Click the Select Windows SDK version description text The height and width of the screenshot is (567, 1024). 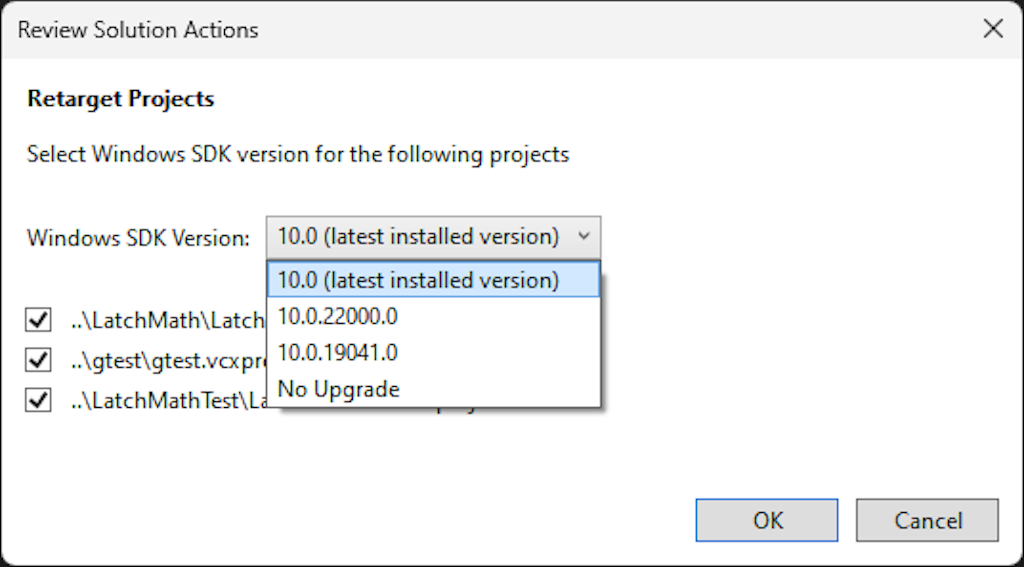click(x=298, y=155)
